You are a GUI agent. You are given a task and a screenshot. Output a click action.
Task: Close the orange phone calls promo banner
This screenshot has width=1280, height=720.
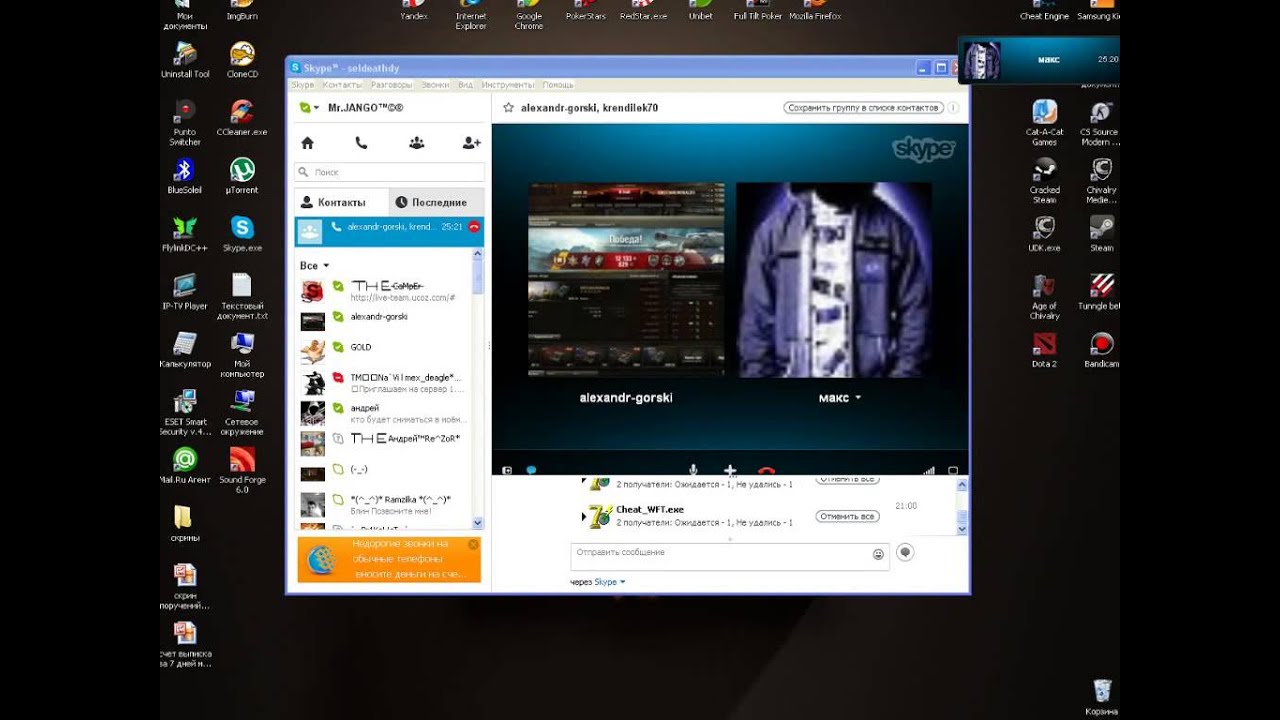tap(473, 545)
